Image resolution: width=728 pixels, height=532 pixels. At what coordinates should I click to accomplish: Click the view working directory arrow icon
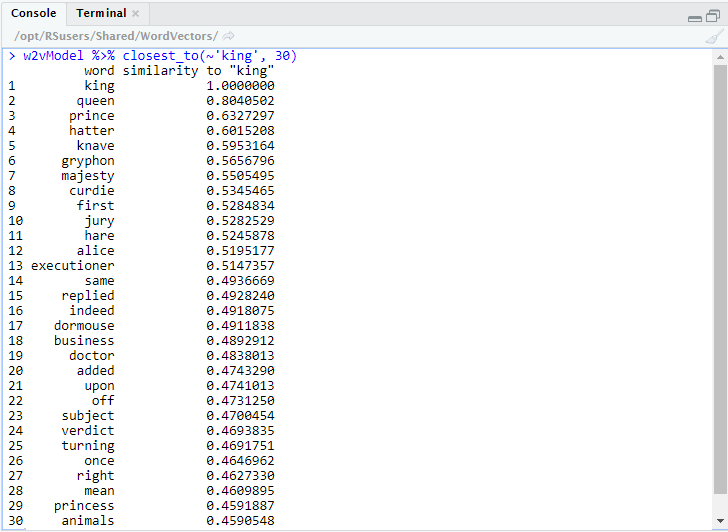[x=229, y=36]
